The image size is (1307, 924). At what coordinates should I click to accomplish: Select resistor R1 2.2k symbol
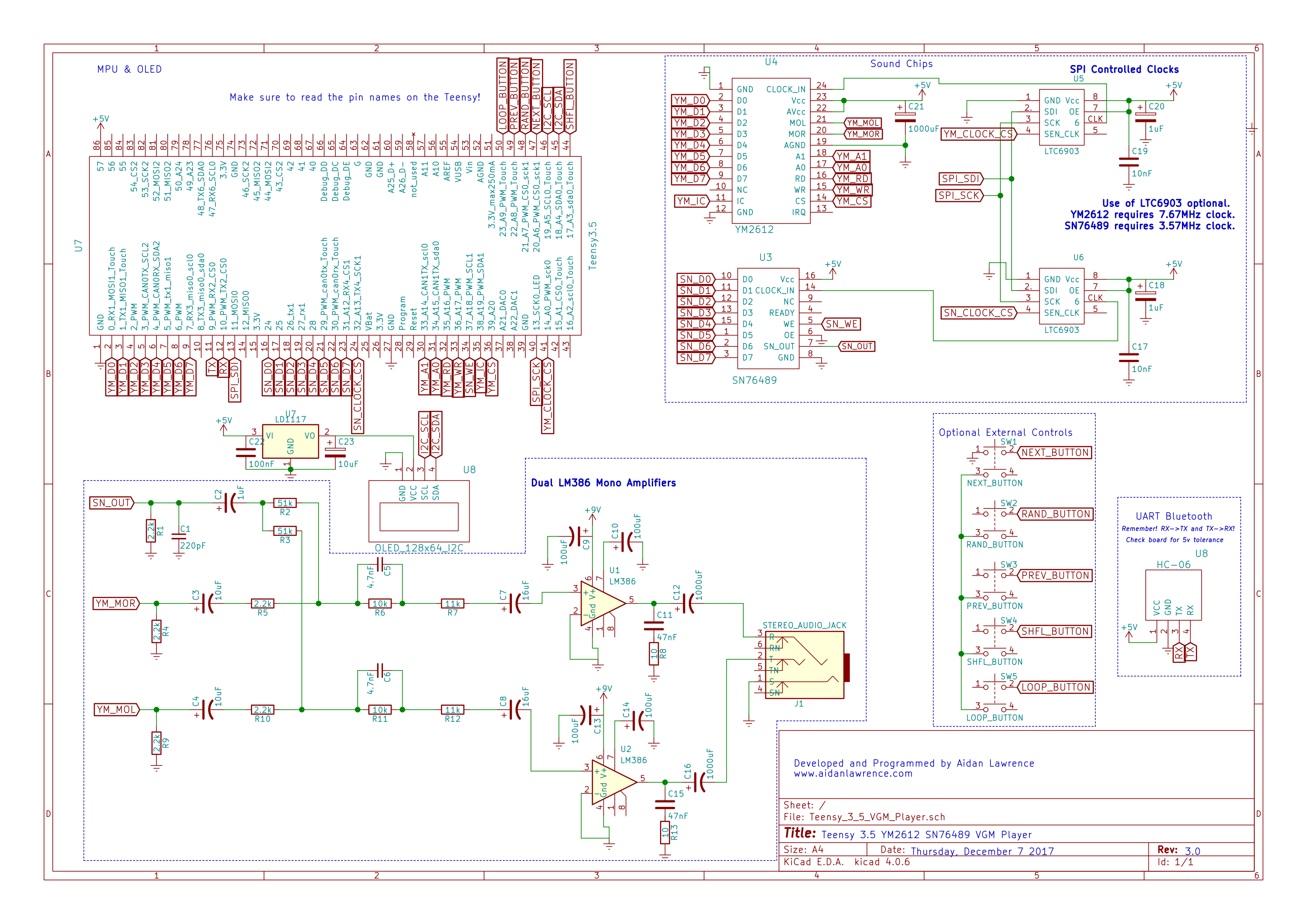click(151, 531)
